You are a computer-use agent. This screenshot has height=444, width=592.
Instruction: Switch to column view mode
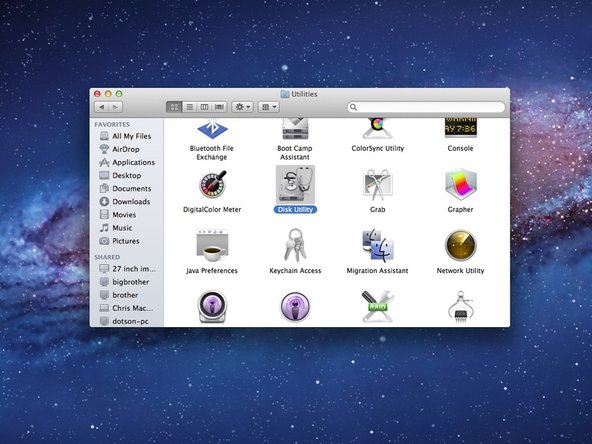point(204,107)
